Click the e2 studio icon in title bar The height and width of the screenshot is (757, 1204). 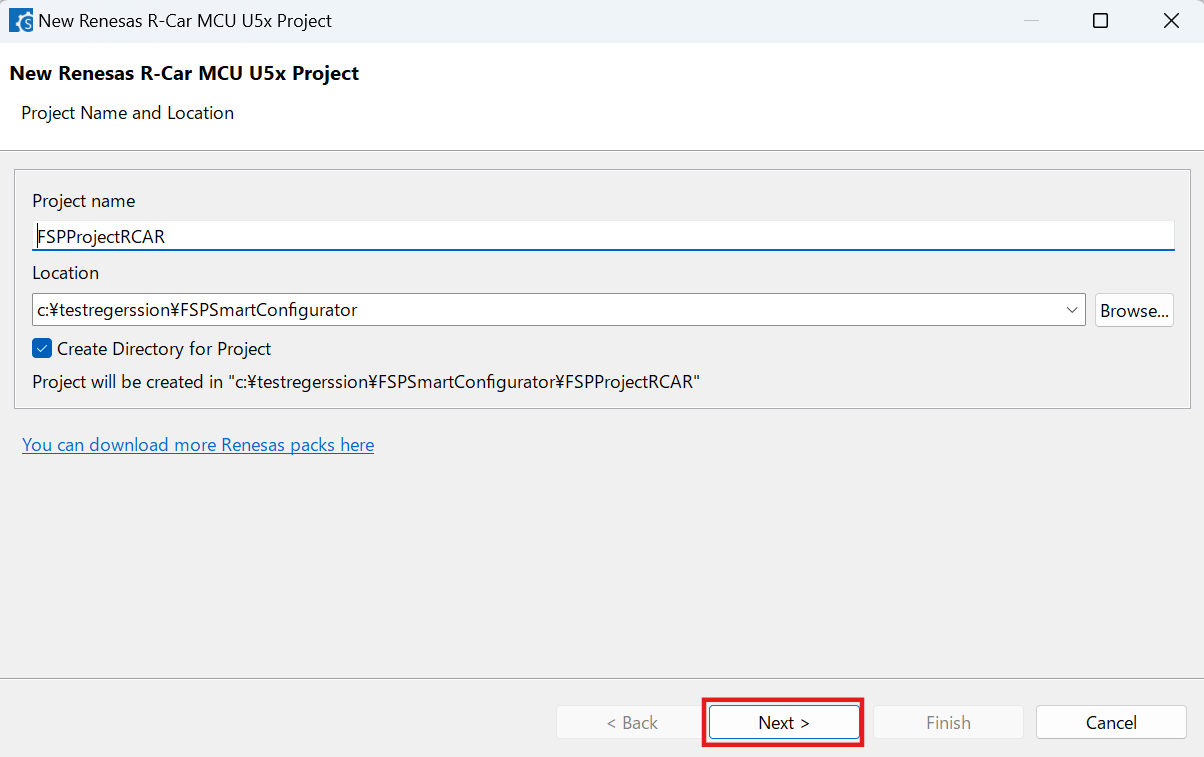click(x=20, y=20)
